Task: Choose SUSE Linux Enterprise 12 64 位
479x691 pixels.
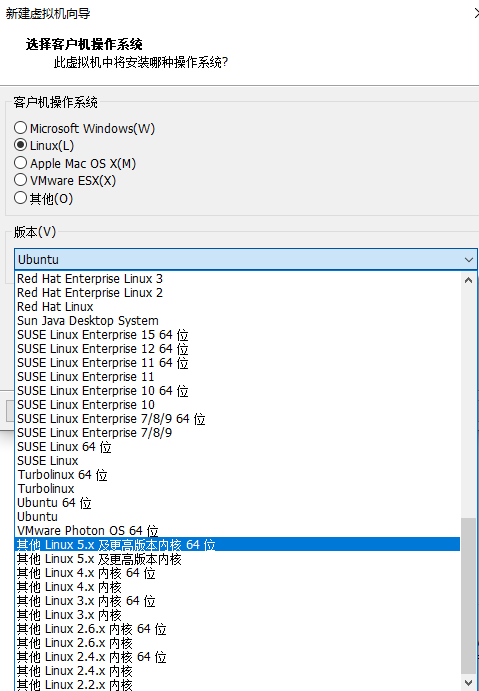Action: tap(237, 349)
